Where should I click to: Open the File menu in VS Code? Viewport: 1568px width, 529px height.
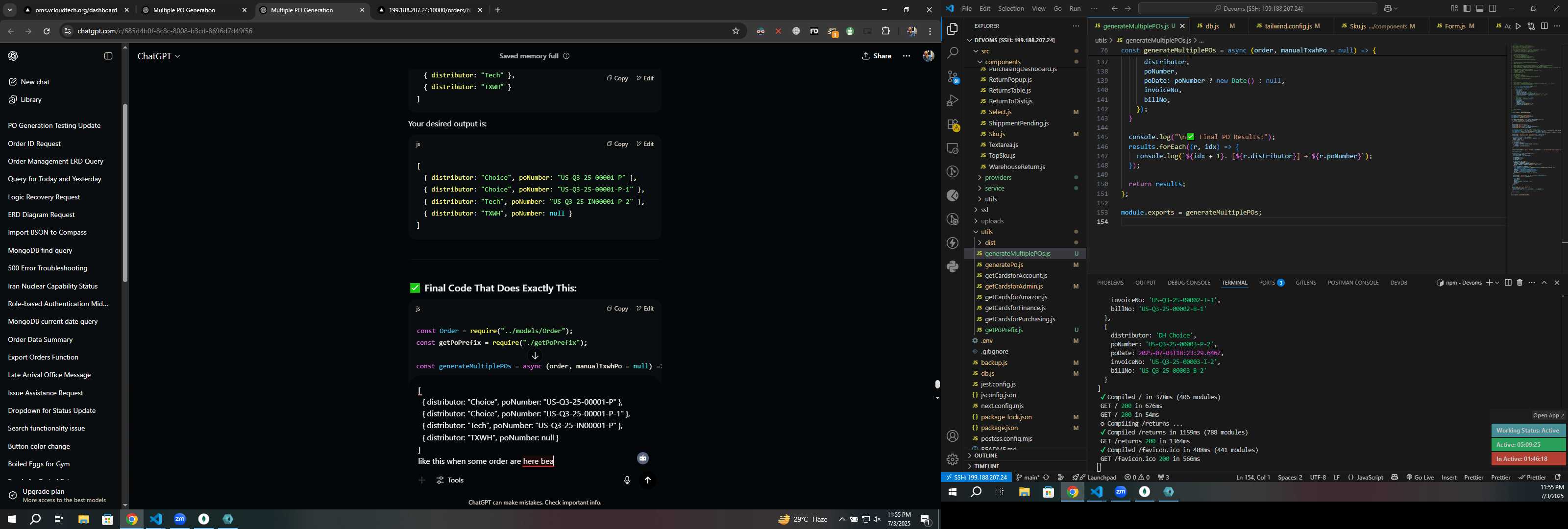pyautogui.click(x=967, y=8)
